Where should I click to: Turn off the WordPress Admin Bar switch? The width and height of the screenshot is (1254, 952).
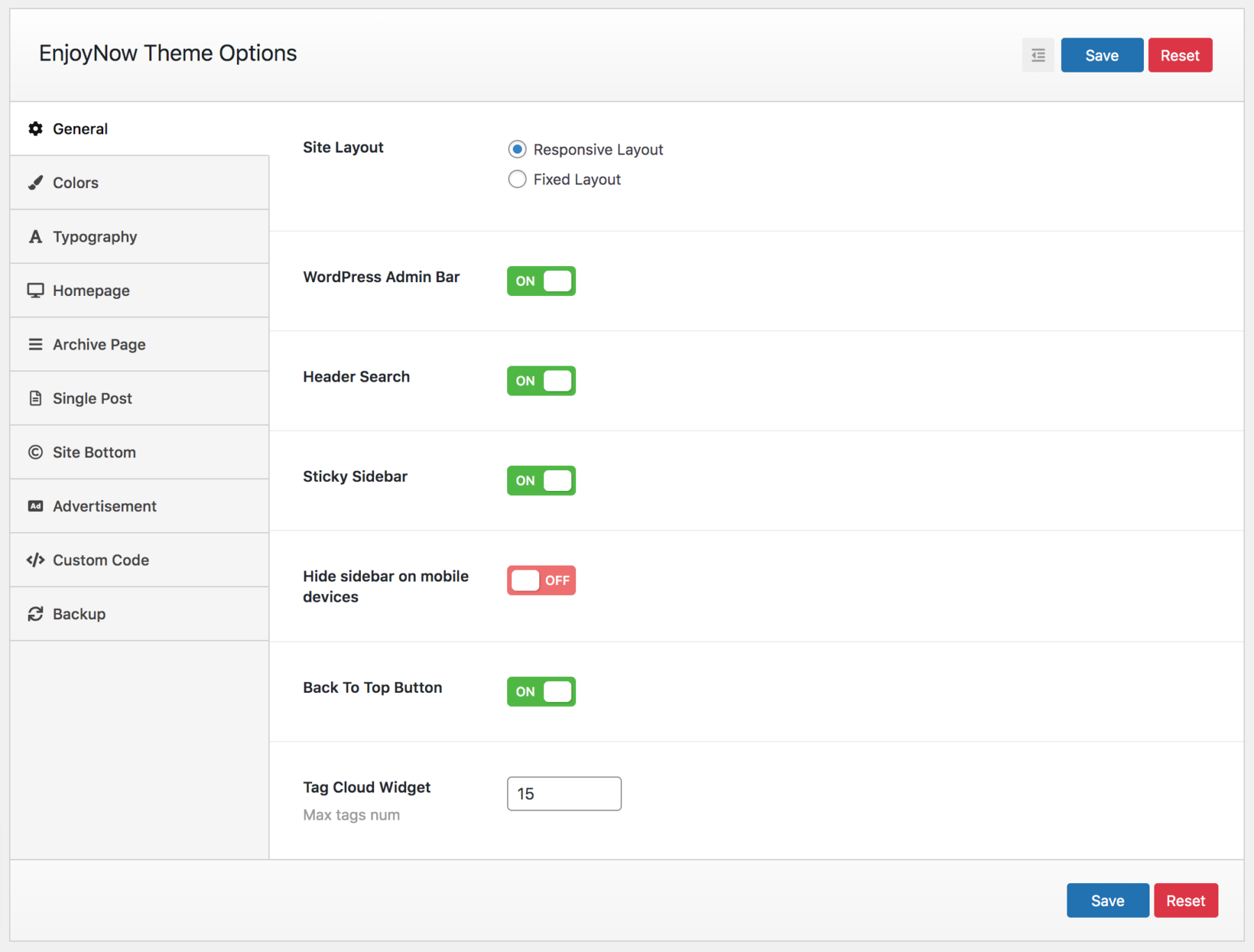[541, 281]
